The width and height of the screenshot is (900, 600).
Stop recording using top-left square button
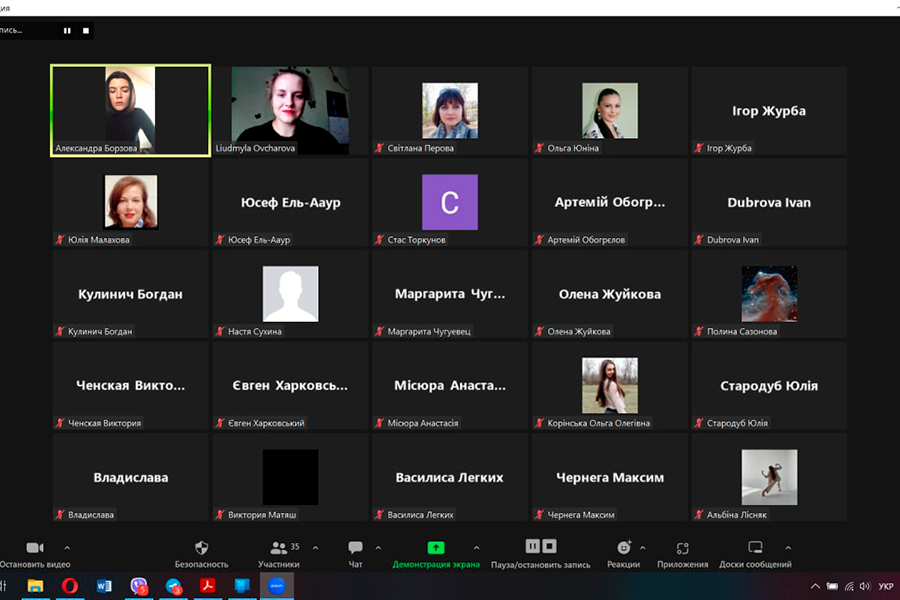click(86, 31)
